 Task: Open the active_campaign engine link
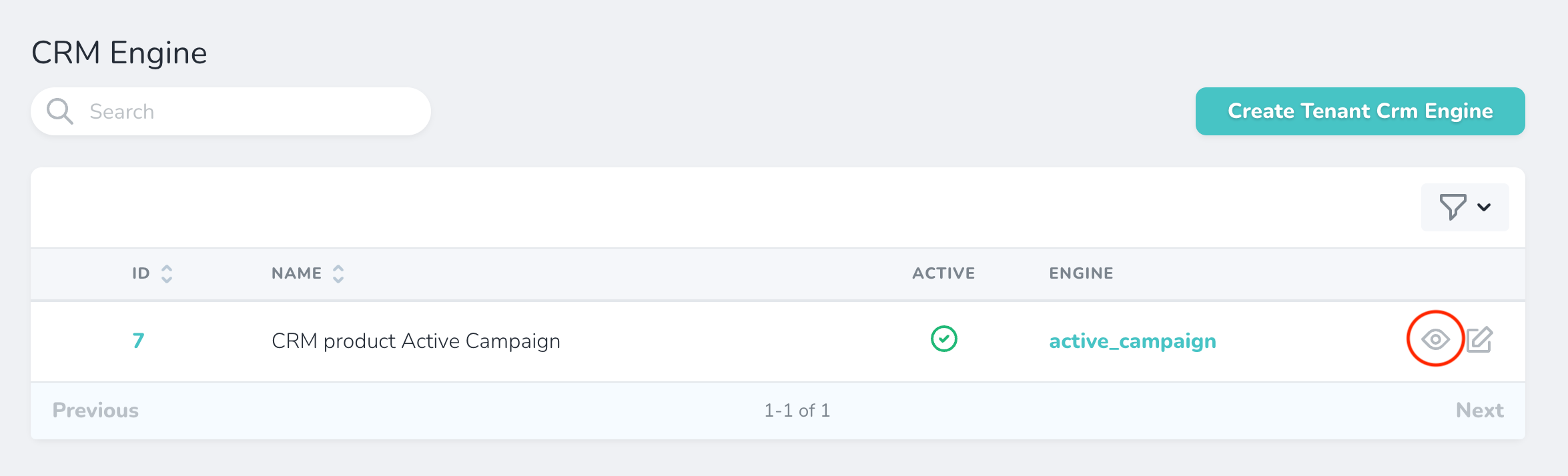tap(1132, 341)
